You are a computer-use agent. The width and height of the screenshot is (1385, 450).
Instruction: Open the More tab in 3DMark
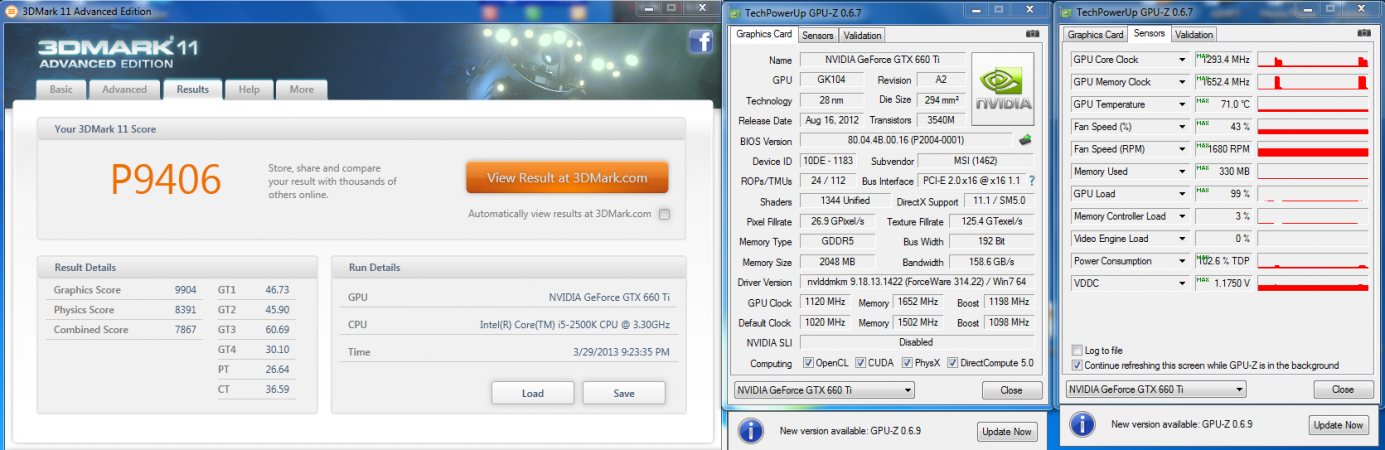(301, 89)
